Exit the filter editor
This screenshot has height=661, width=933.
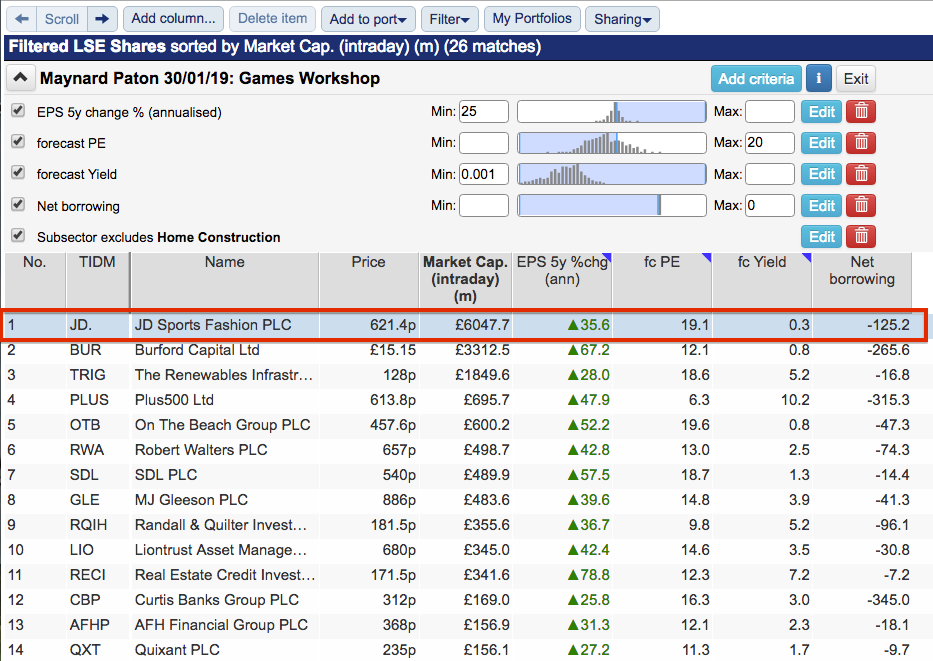coord(856,79)
